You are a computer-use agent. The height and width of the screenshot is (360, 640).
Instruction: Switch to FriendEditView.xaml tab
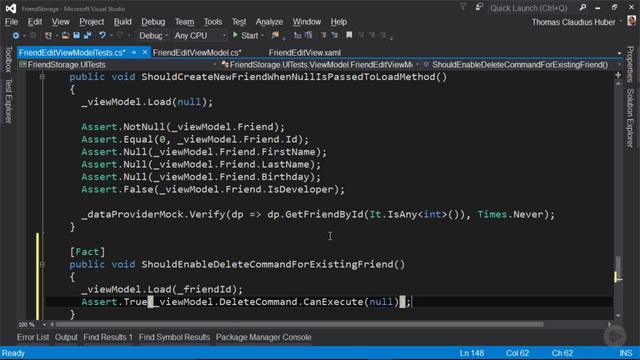click(304, 53)
